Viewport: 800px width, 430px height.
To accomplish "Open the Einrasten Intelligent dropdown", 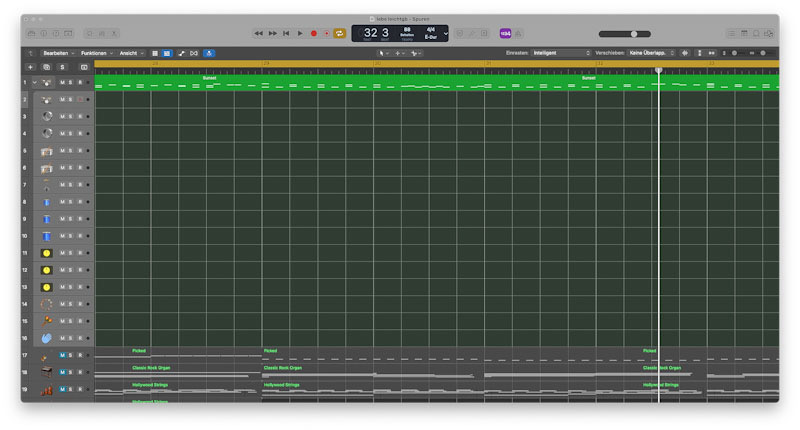I will [x=561, y=53].
